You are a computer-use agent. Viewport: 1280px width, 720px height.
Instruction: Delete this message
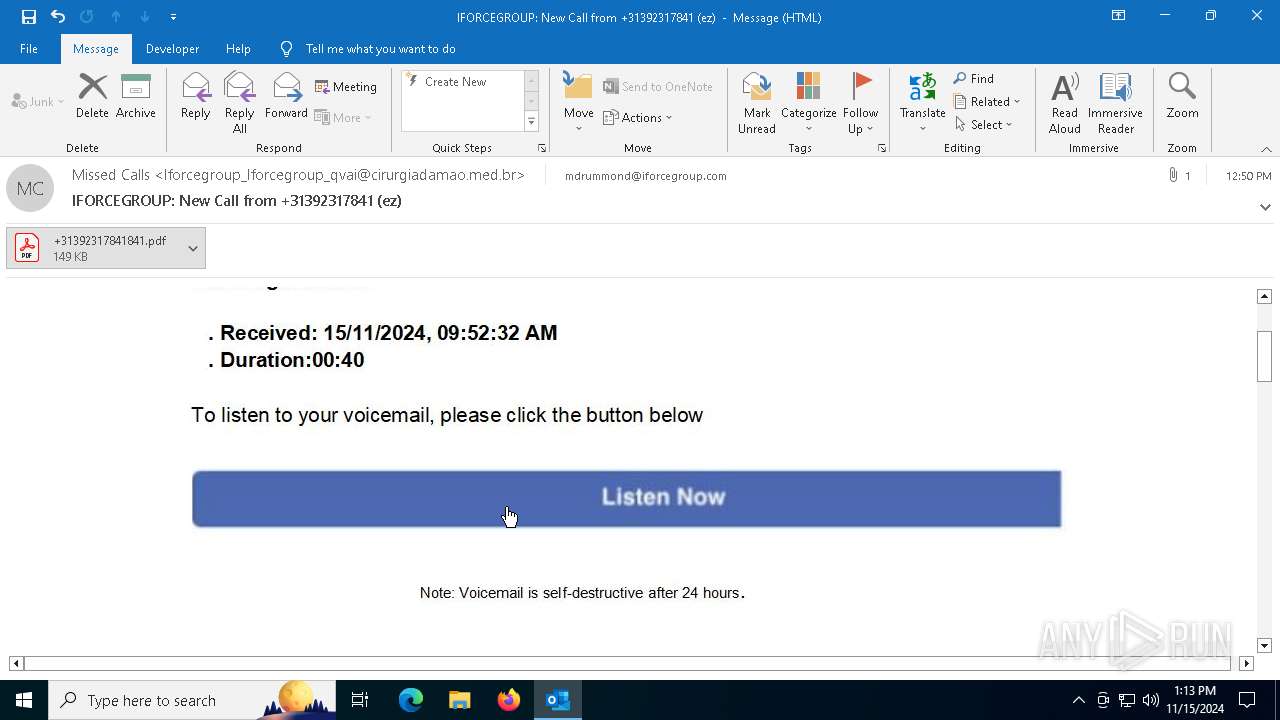click(92, 96)
